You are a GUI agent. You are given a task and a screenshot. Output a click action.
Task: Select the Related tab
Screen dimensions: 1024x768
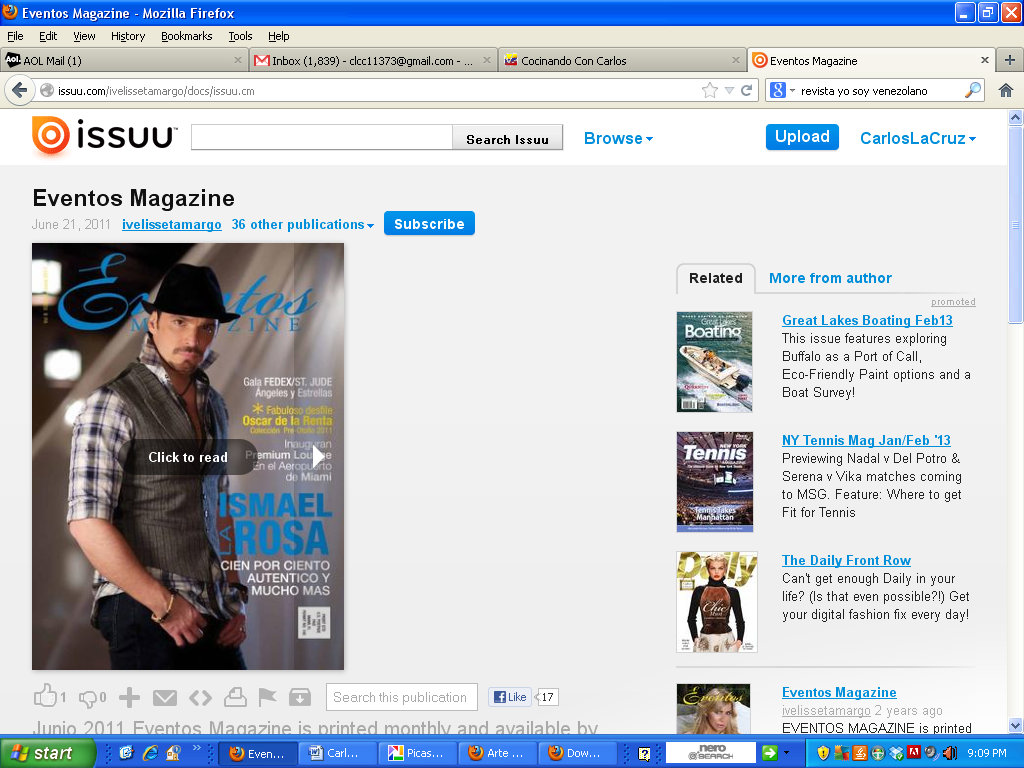[x=716, y=278]
